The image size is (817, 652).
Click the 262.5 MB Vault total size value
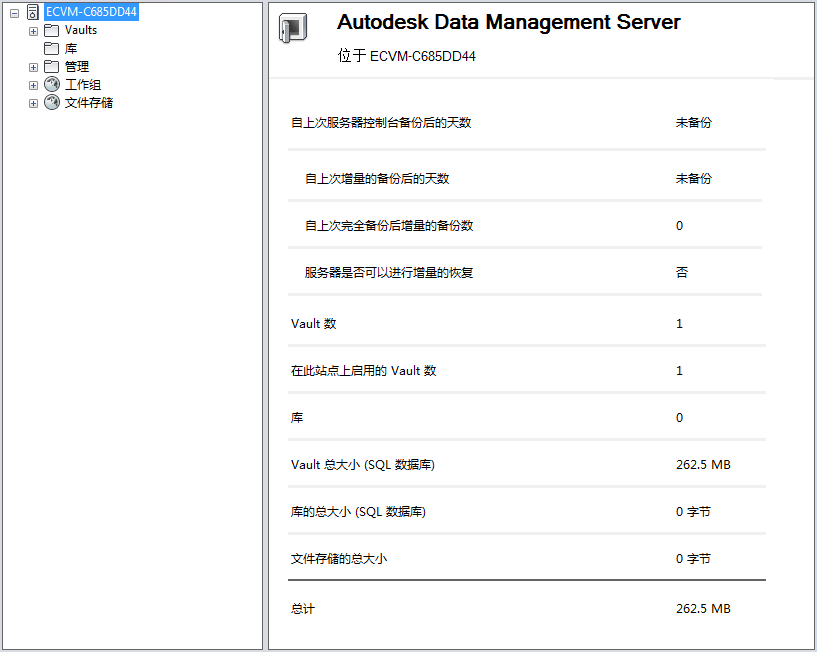(703, 464)
